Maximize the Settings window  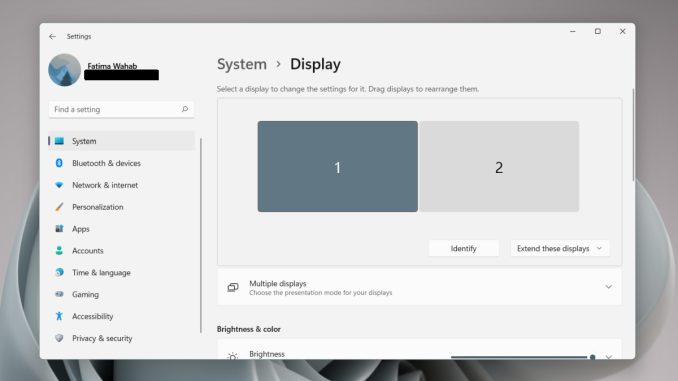(598, 32)
